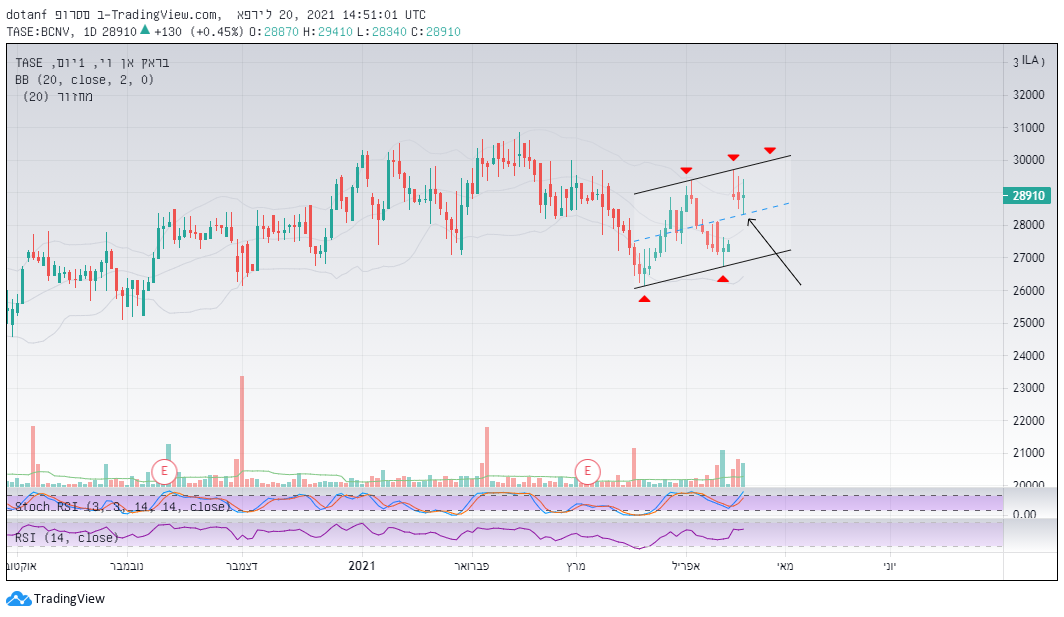Viewport: 1064px width, 617px height.
Task: Select the current price label 28910 on axis
Action: 1029,195
